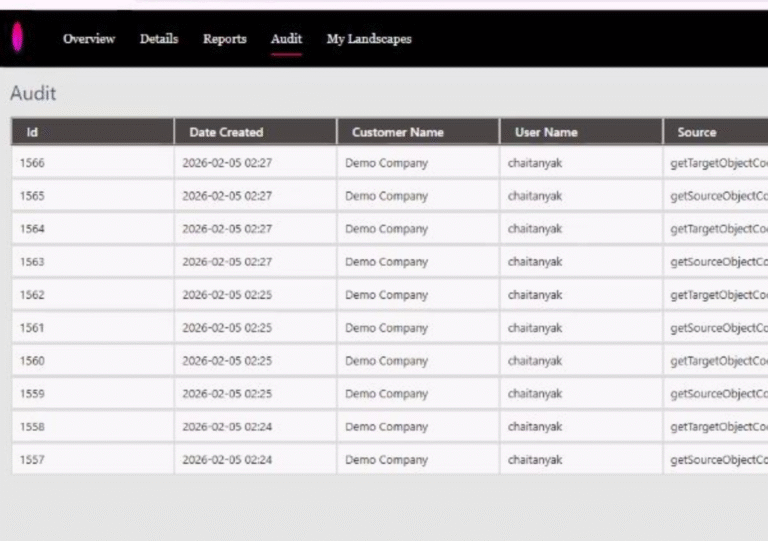Go to the Reports tab
This screenshot has height=541, width=768.
pos(224,39)
